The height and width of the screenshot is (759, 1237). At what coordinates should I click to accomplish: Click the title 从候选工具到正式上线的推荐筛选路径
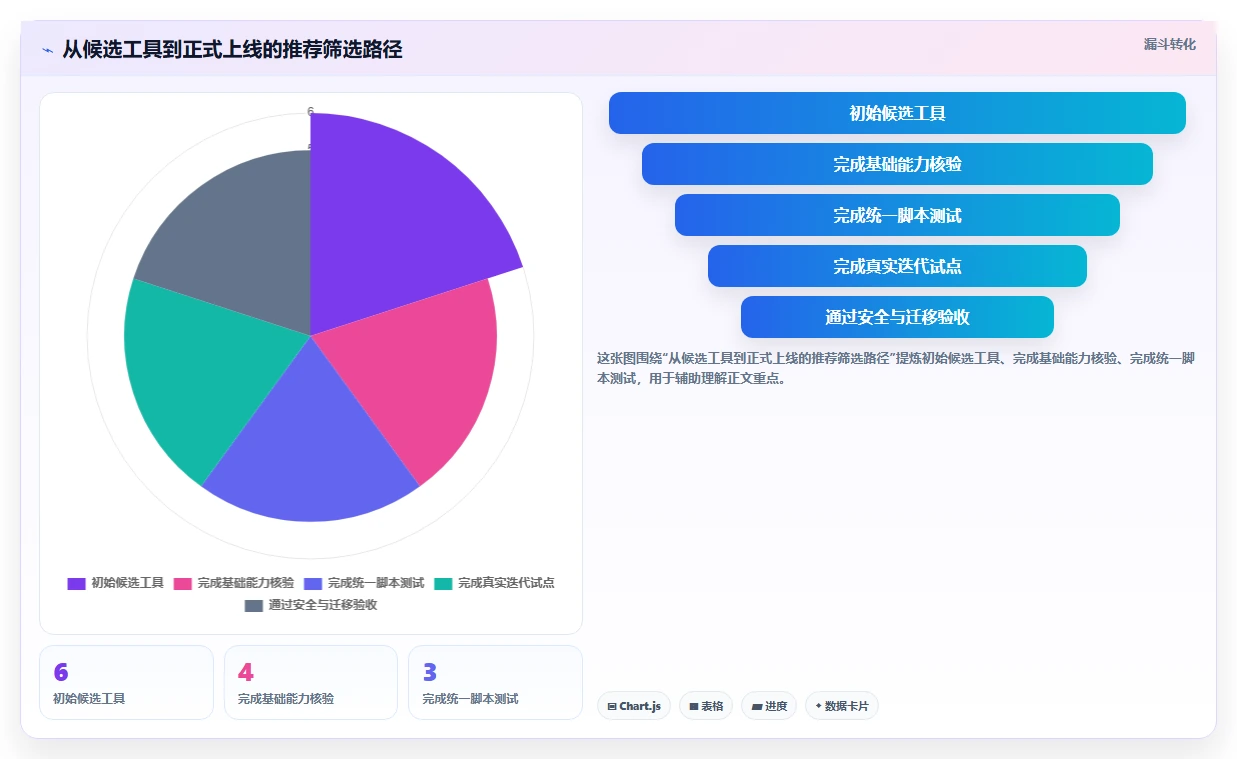tap(232, 50)
